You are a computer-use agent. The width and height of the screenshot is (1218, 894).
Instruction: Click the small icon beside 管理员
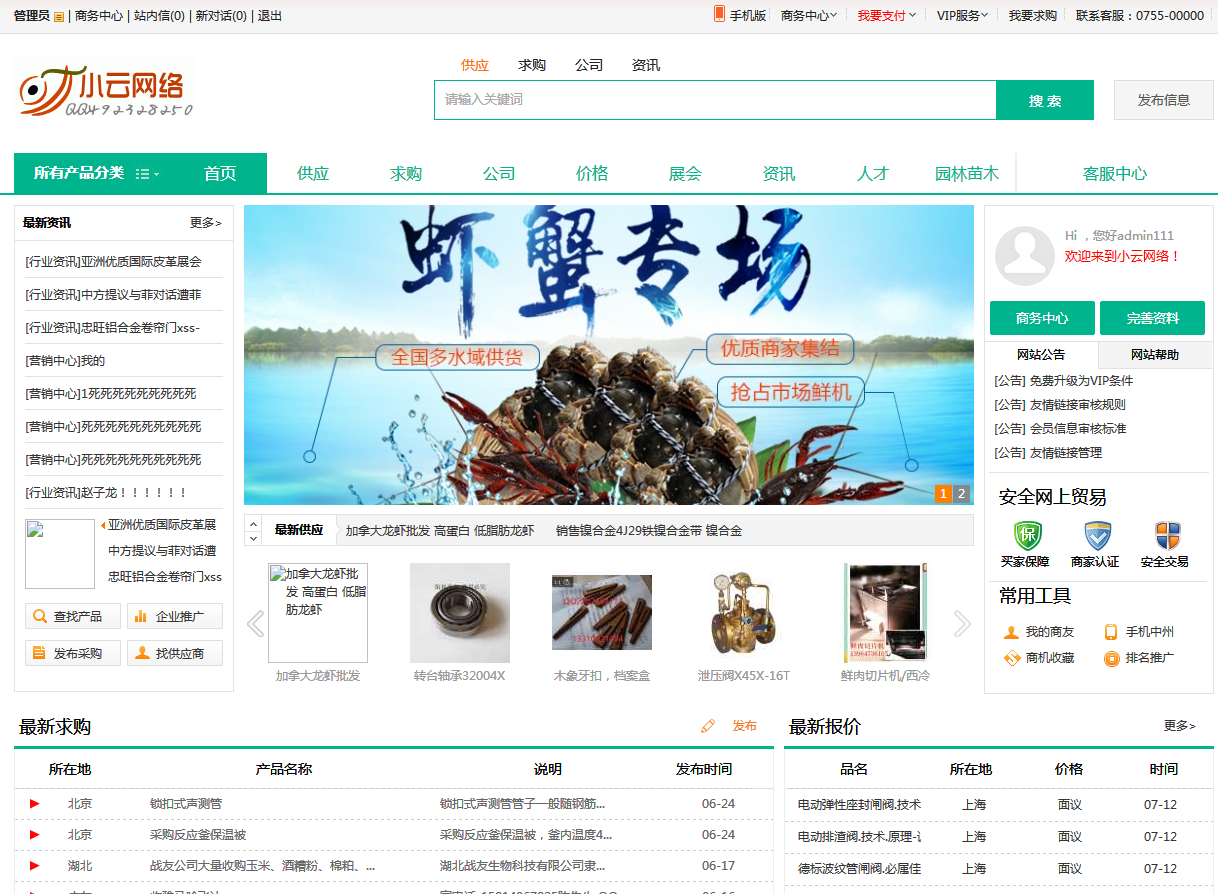58,16
